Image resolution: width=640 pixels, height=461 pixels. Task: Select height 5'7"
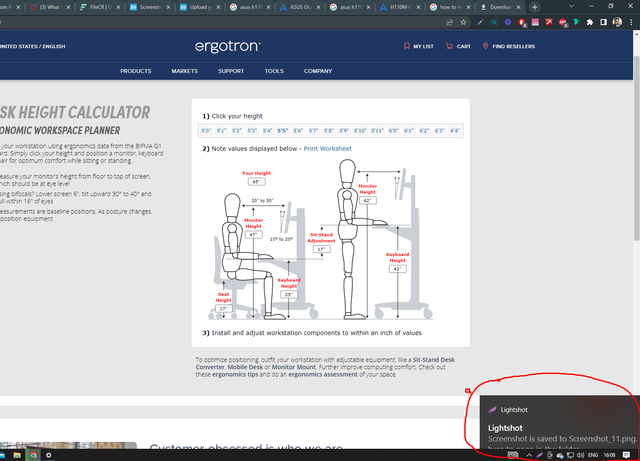pos(313,131)
